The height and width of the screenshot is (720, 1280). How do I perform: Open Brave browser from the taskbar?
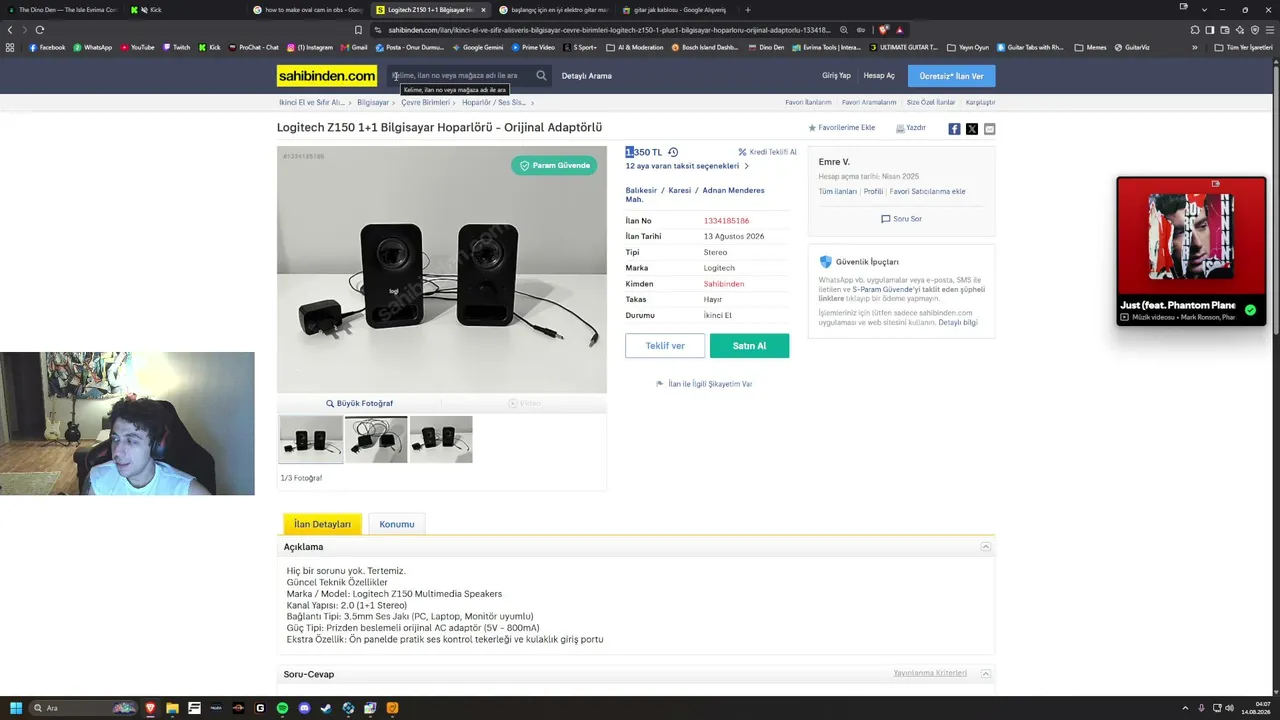pos(150,708)
